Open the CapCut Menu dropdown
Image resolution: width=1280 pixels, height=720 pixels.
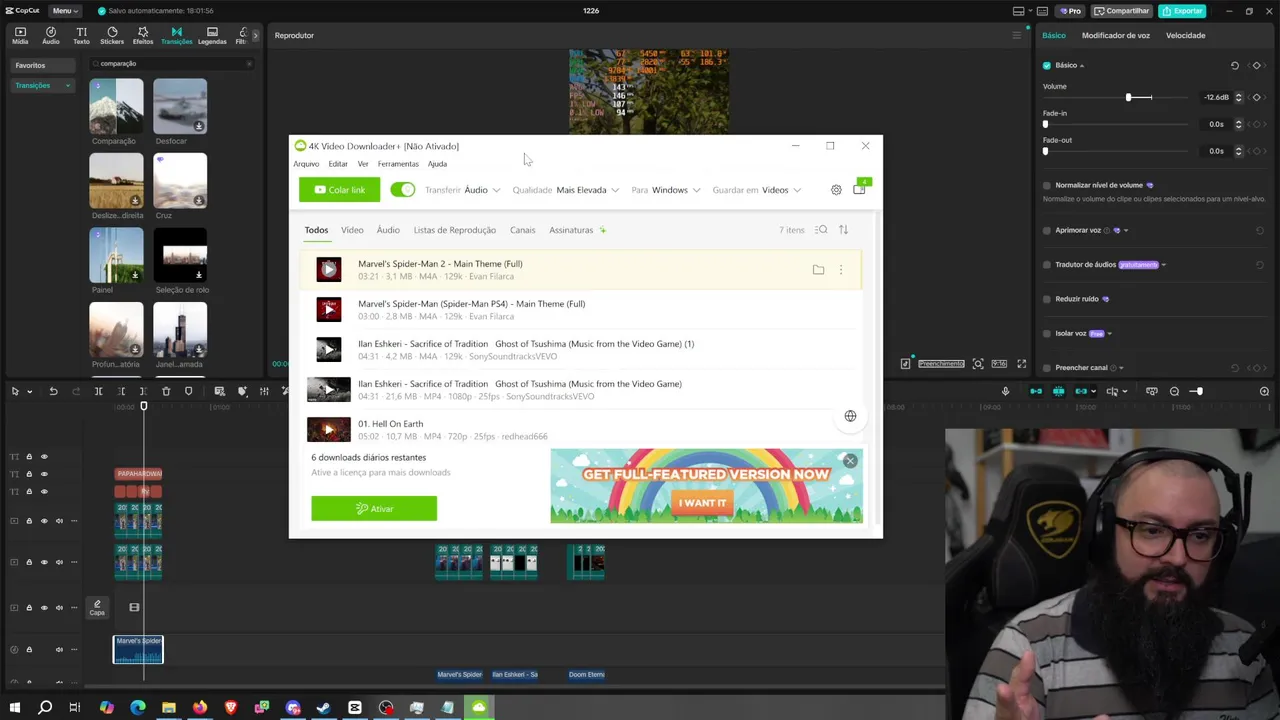pyautogui.click(x=64, y=11)
